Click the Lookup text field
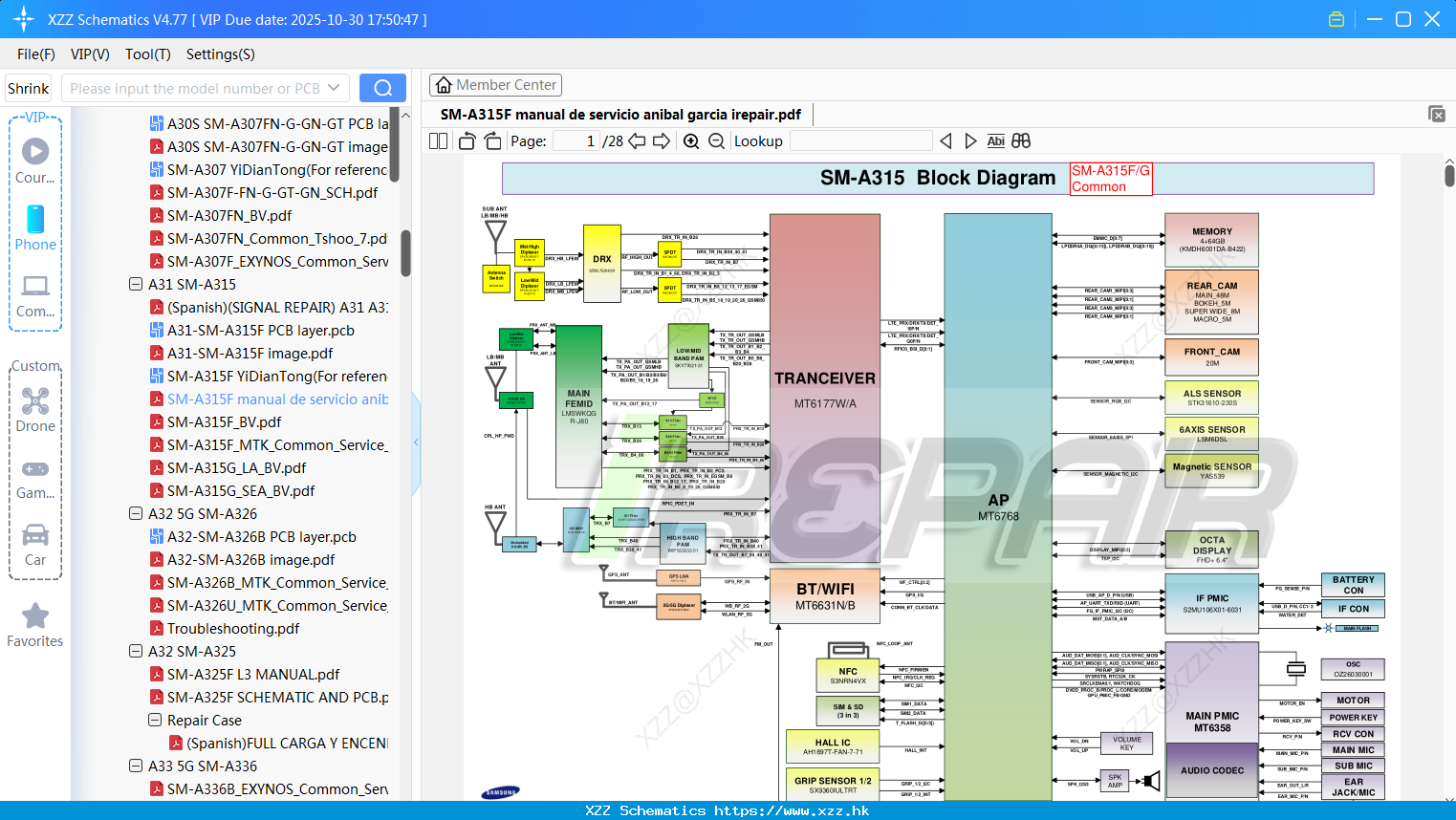The height and width of the screenshot is (820, 1456). coord(860,140)
